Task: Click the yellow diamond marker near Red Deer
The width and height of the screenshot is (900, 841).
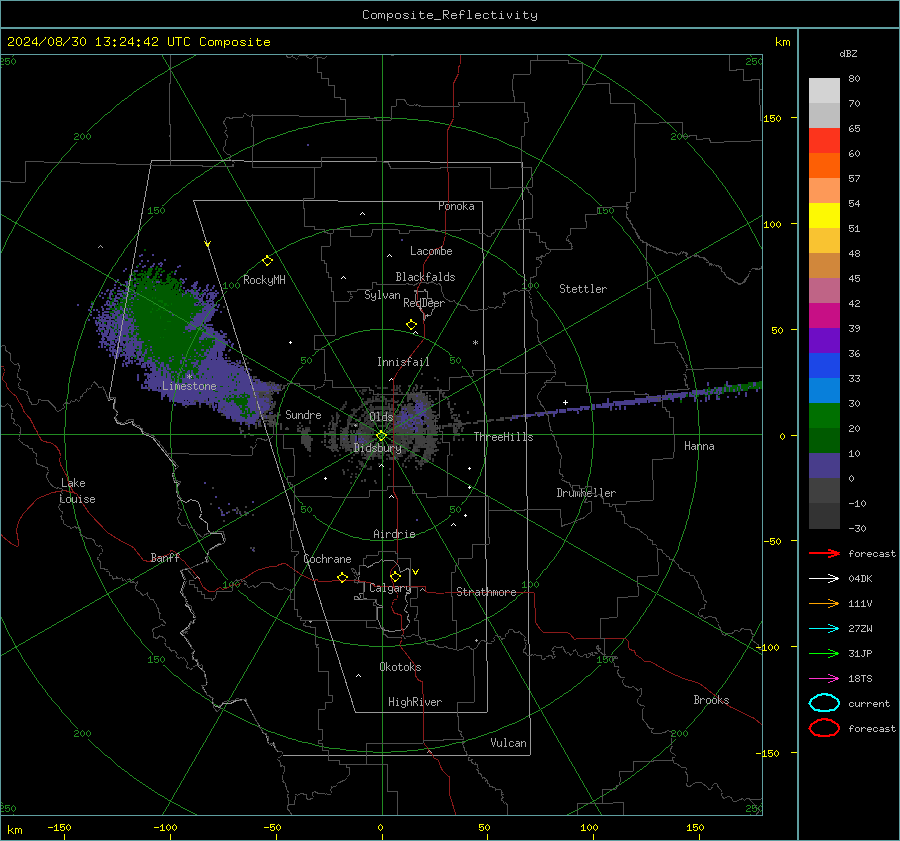Action: point(411,325)
